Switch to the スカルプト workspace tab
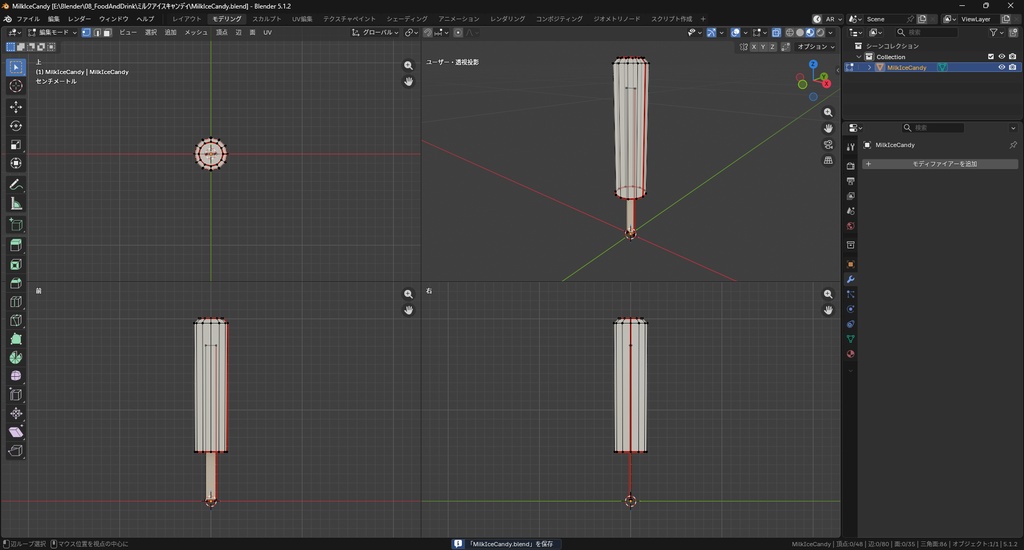The width and height of the screenshot is (1024, 550). (266, 19)
